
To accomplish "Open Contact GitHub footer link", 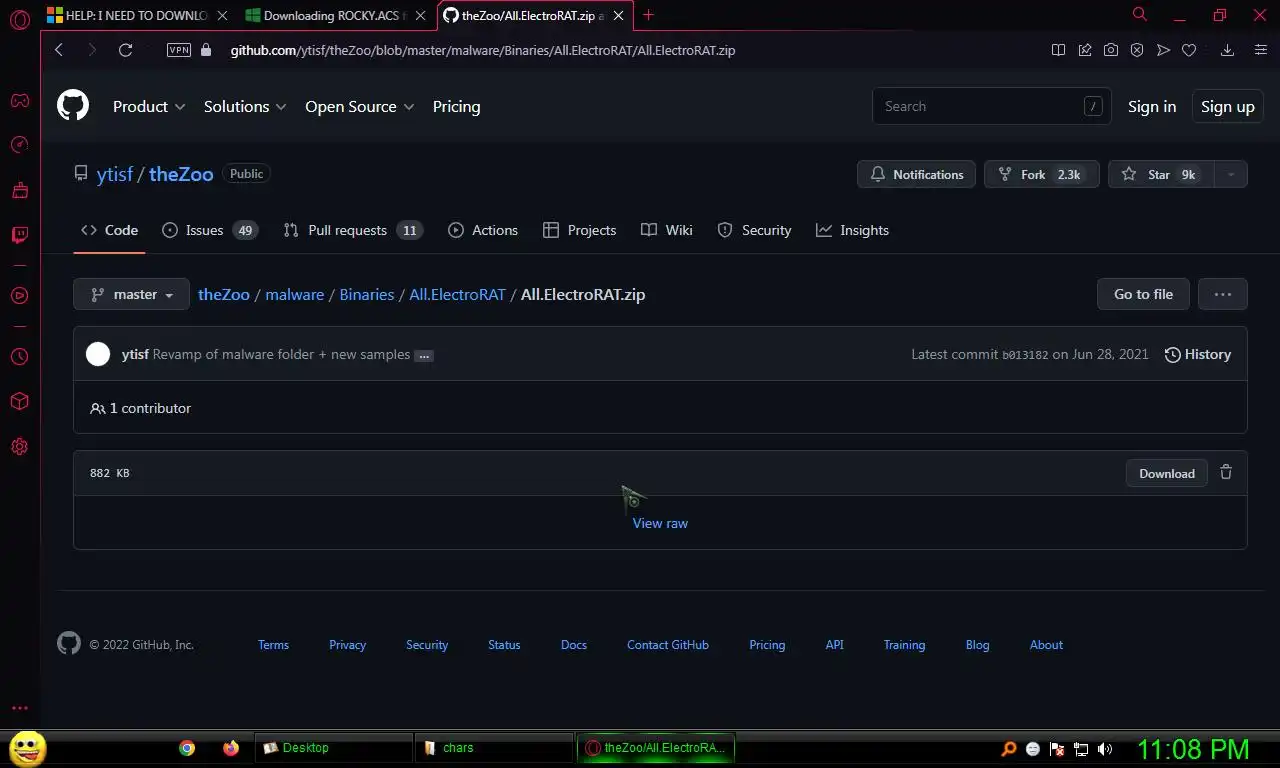I will click(x=668, y=645).
